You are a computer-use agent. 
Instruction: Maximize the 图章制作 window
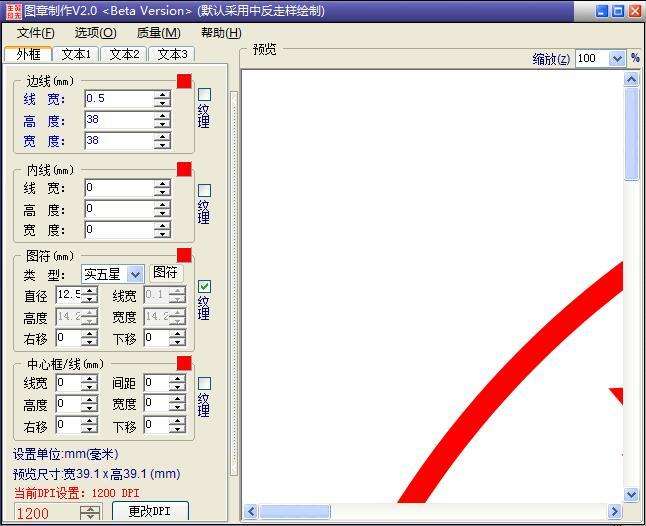pos(618,11)
